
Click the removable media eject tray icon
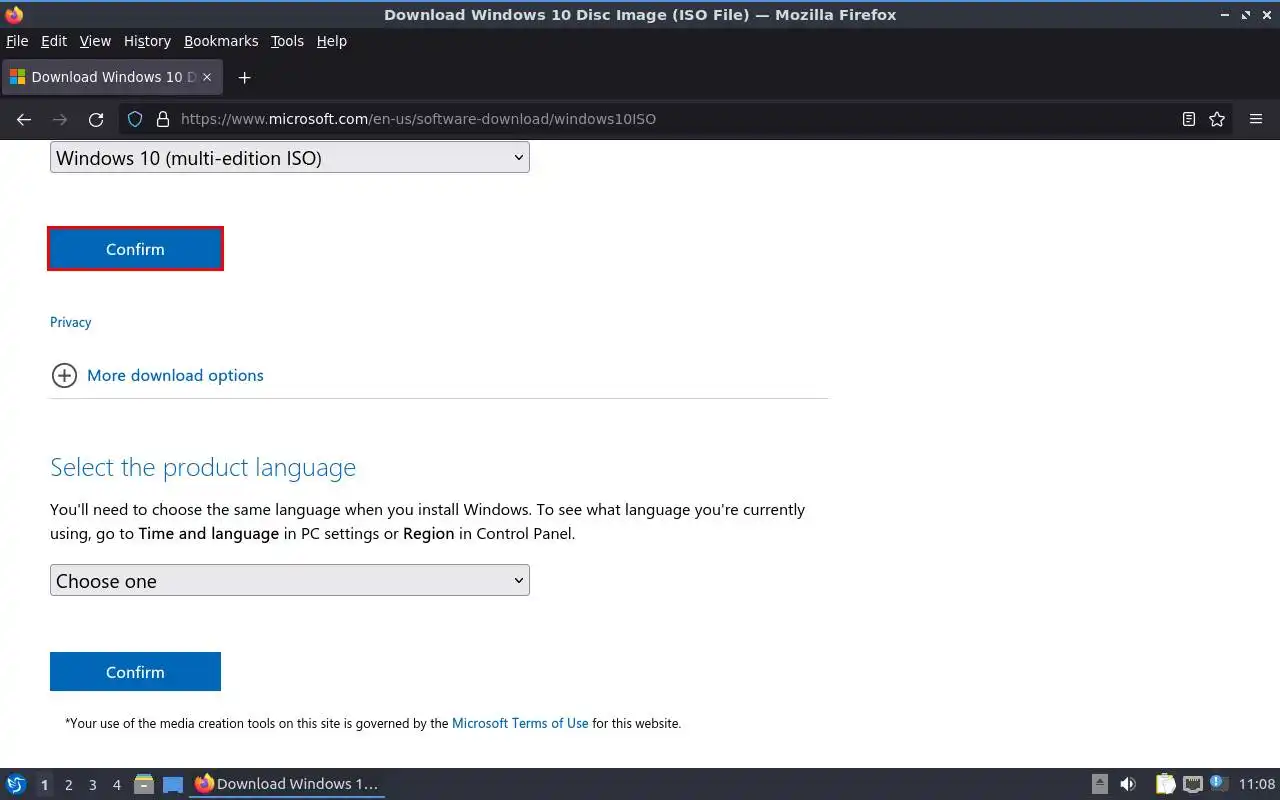click(x=1100, y=784)
